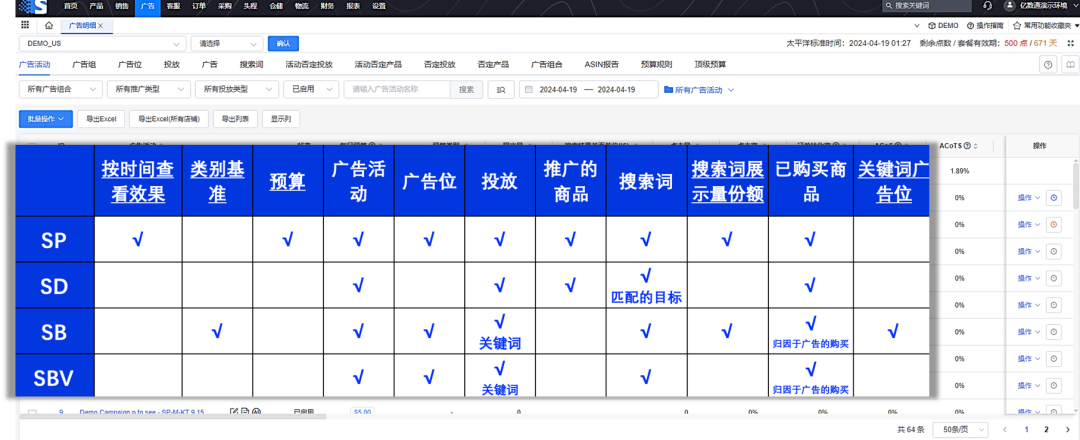Go to next page arrow
This screenshot has height=440, width=1080.
click(1066, 429)
